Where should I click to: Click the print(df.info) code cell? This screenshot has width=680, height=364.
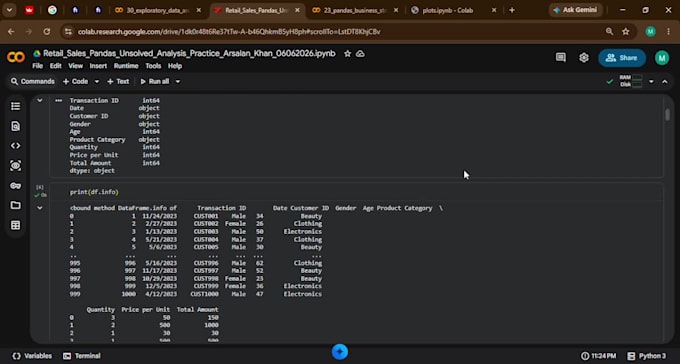pos(356,192)
